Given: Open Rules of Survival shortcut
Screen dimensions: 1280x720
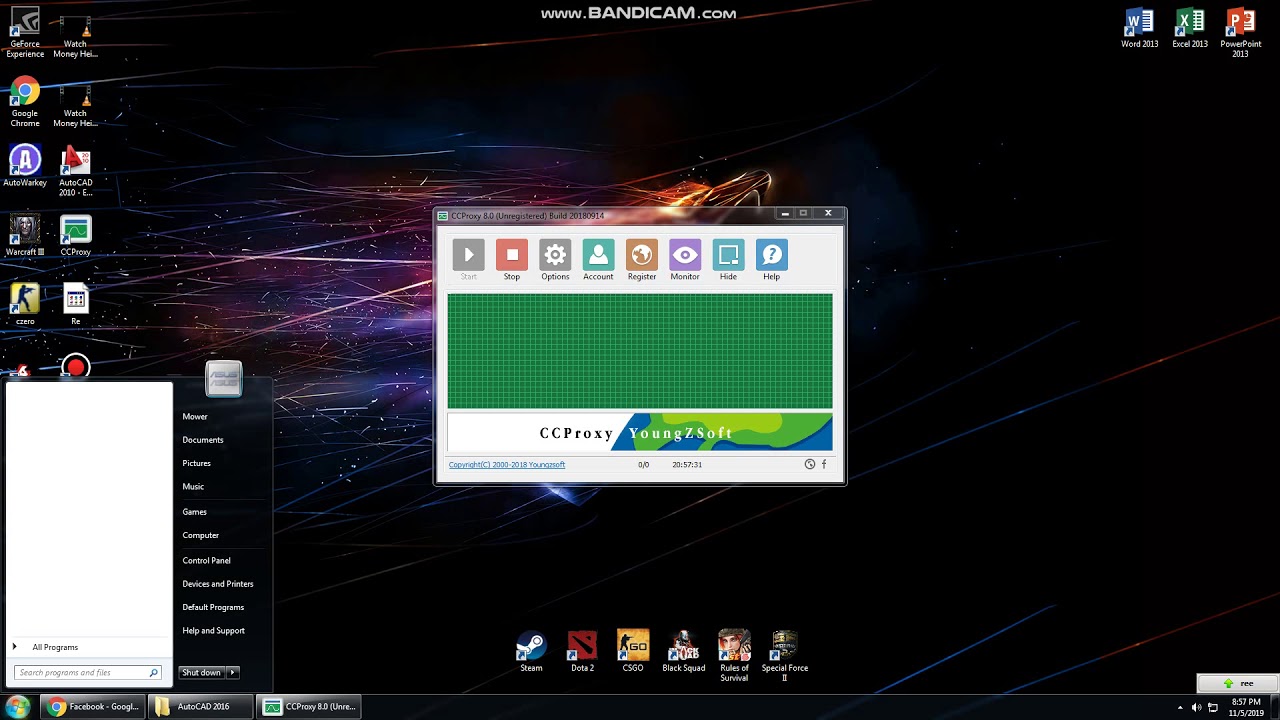Looking at the screenshot, I should (734, 656).
